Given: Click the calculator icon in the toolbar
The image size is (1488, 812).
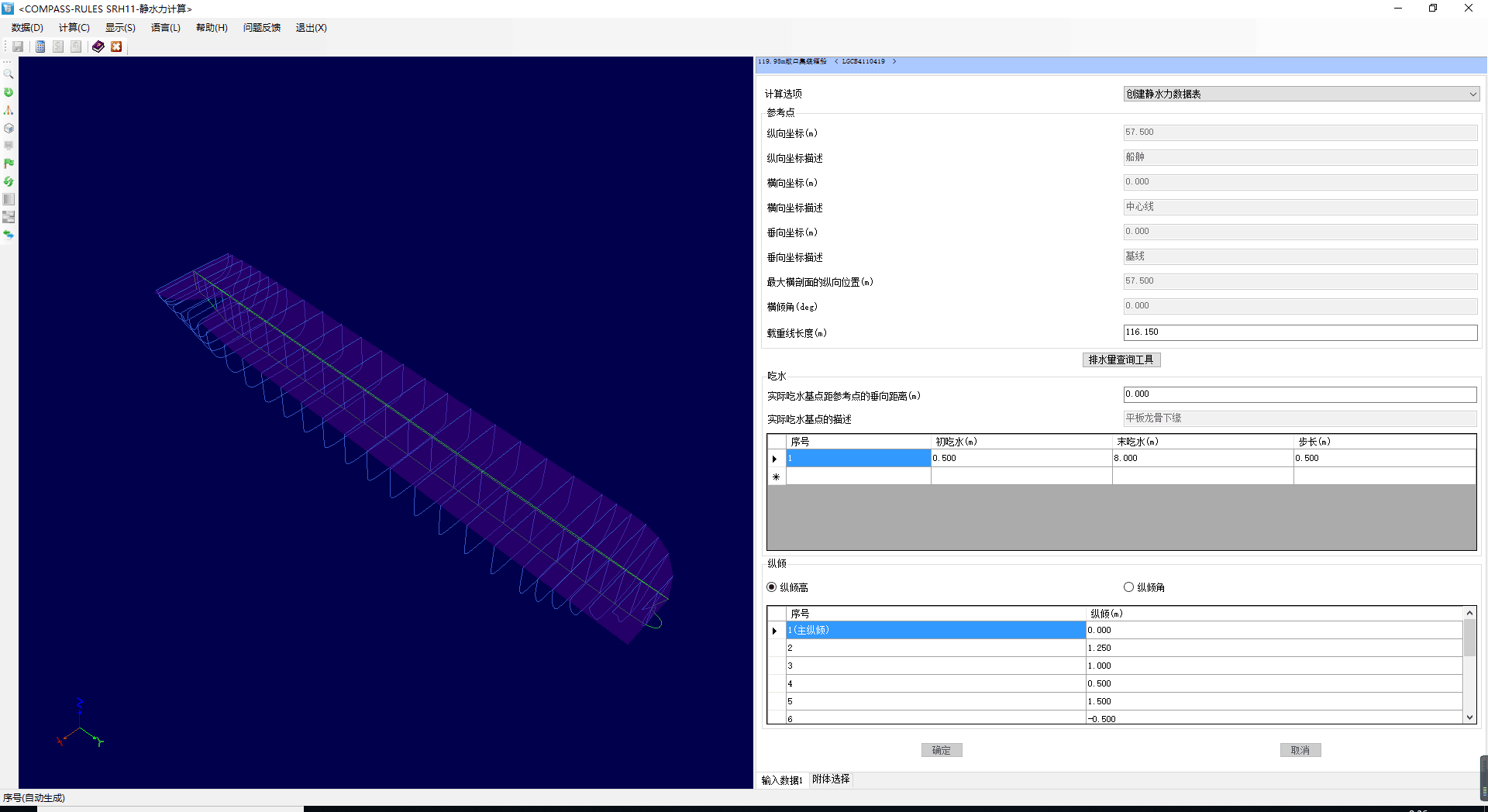Looking at the screenshot, I should (40, 46).
